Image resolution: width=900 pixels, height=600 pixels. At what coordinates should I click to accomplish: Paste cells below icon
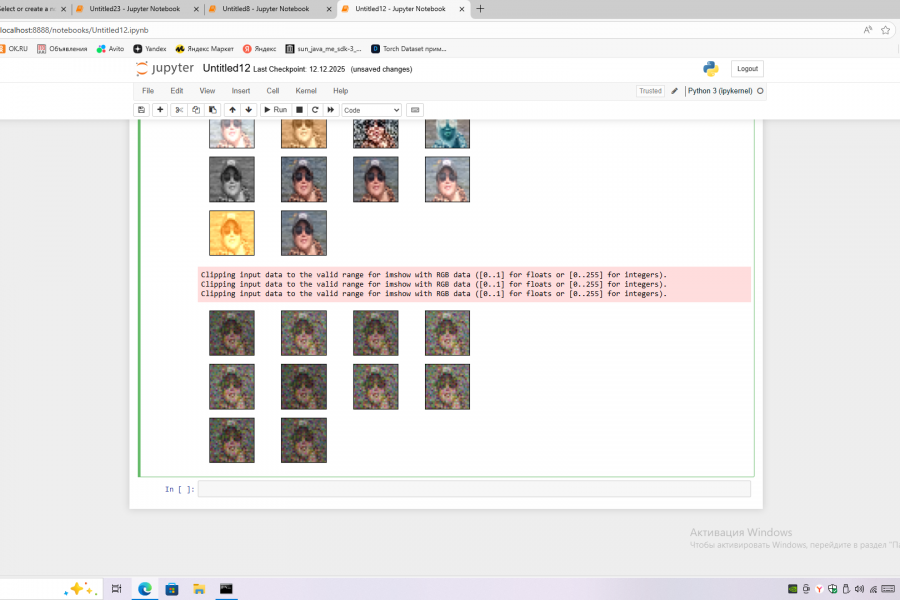[212, 110]
